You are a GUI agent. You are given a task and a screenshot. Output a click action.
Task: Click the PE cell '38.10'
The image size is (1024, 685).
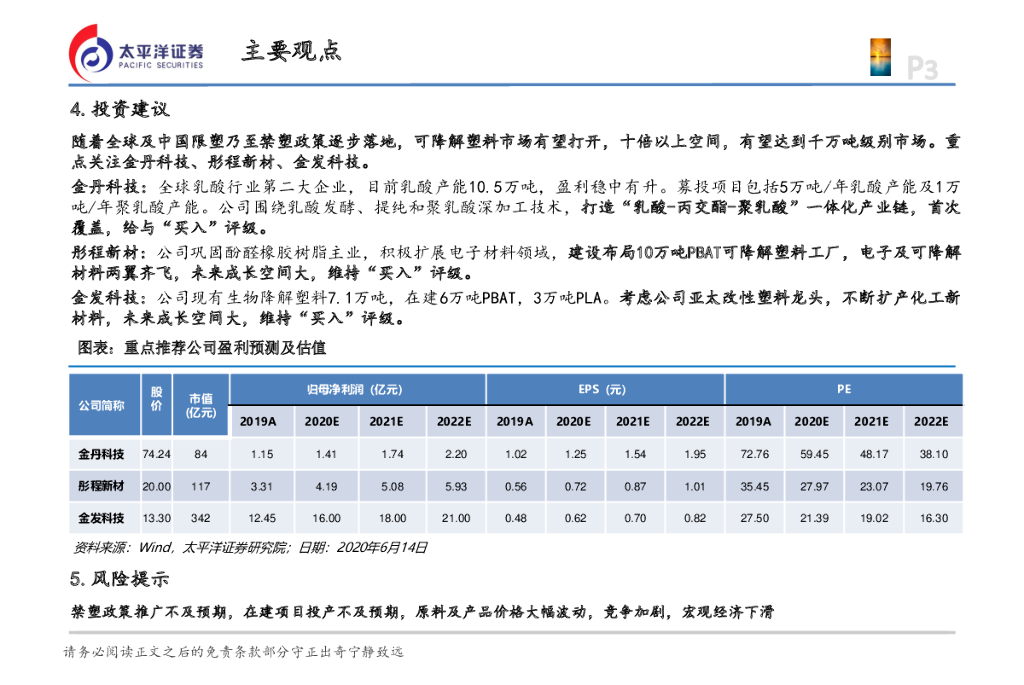click(934, 454)
